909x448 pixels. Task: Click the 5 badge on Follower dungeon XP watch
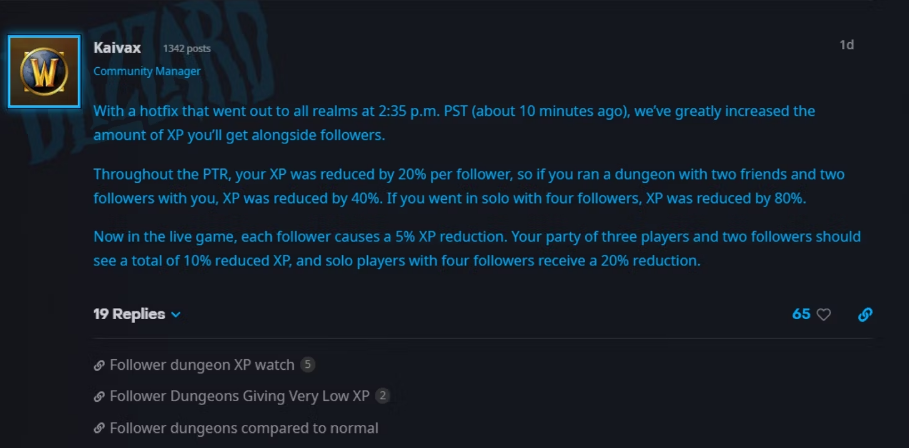pyautogui.click(x=308, y=366)
